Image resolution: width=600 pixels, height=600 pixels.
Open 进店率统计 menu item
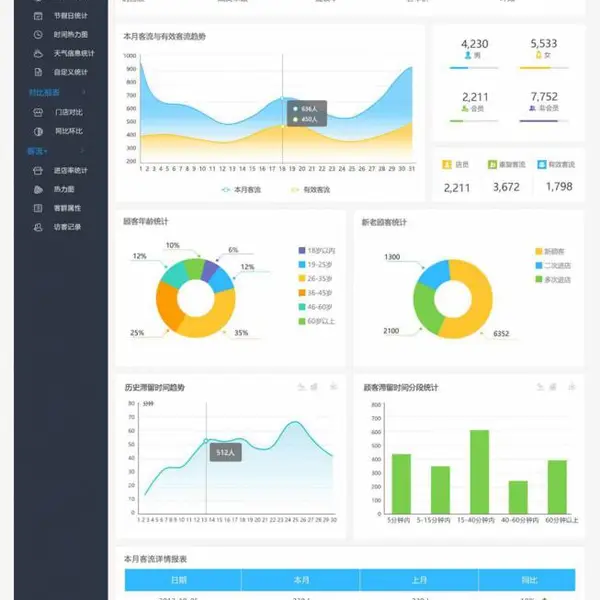tap(61, 170)
